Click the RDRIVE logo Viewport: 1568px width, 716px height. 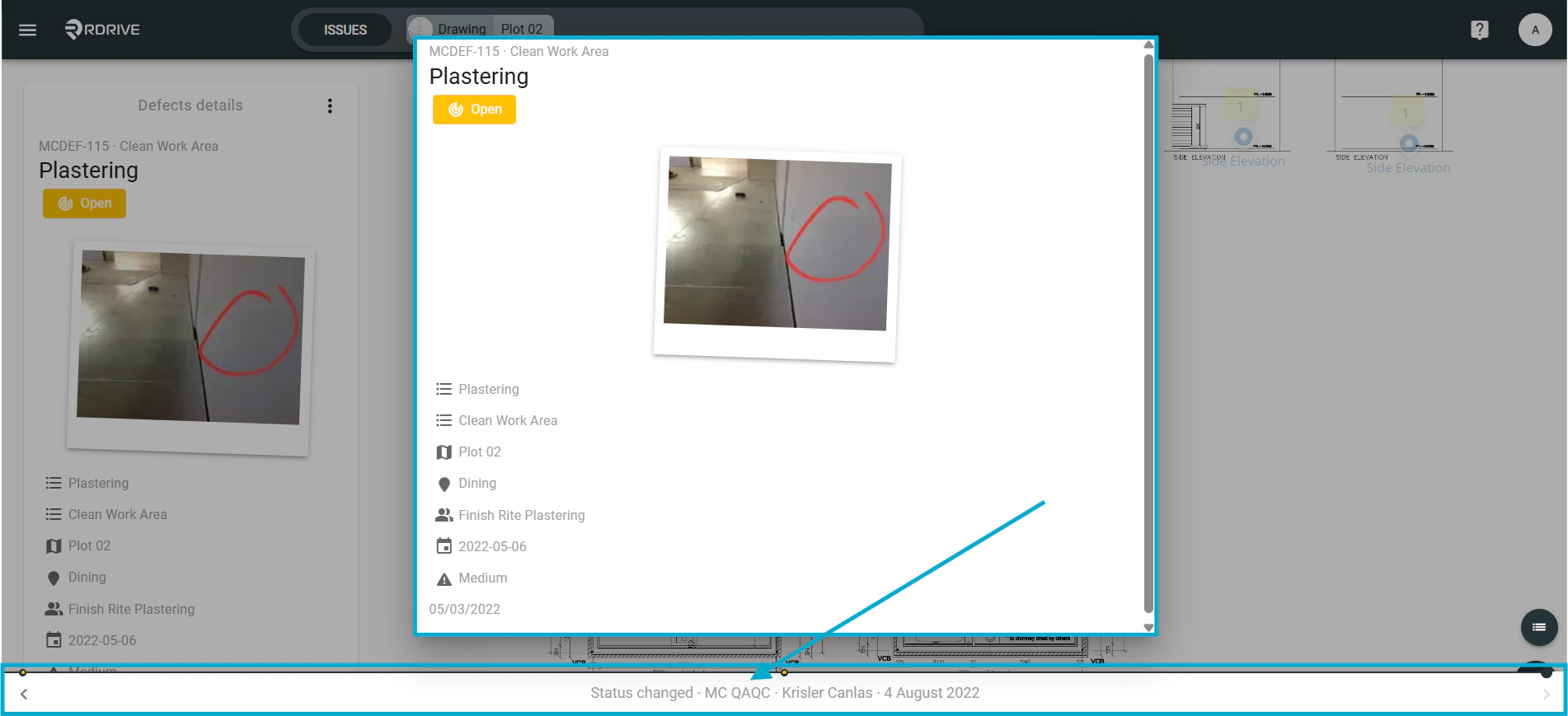102,30
